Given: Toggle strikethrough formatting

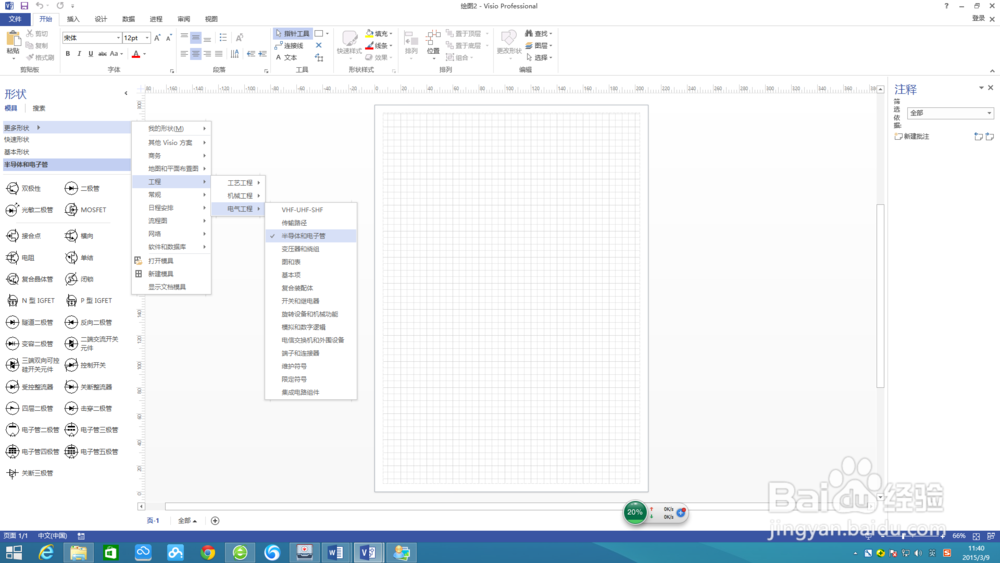Looking at the screenshot, I should [102, 54].
